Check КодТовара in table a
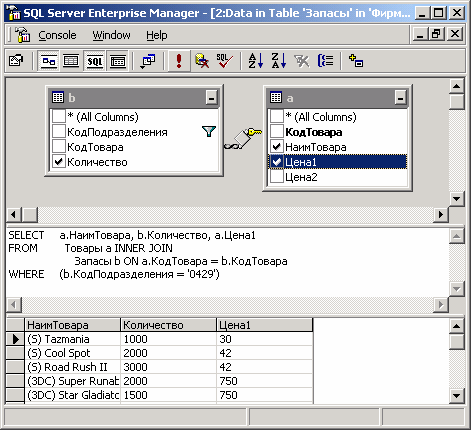The image size is (471, 430). click(x=277, y=132)
